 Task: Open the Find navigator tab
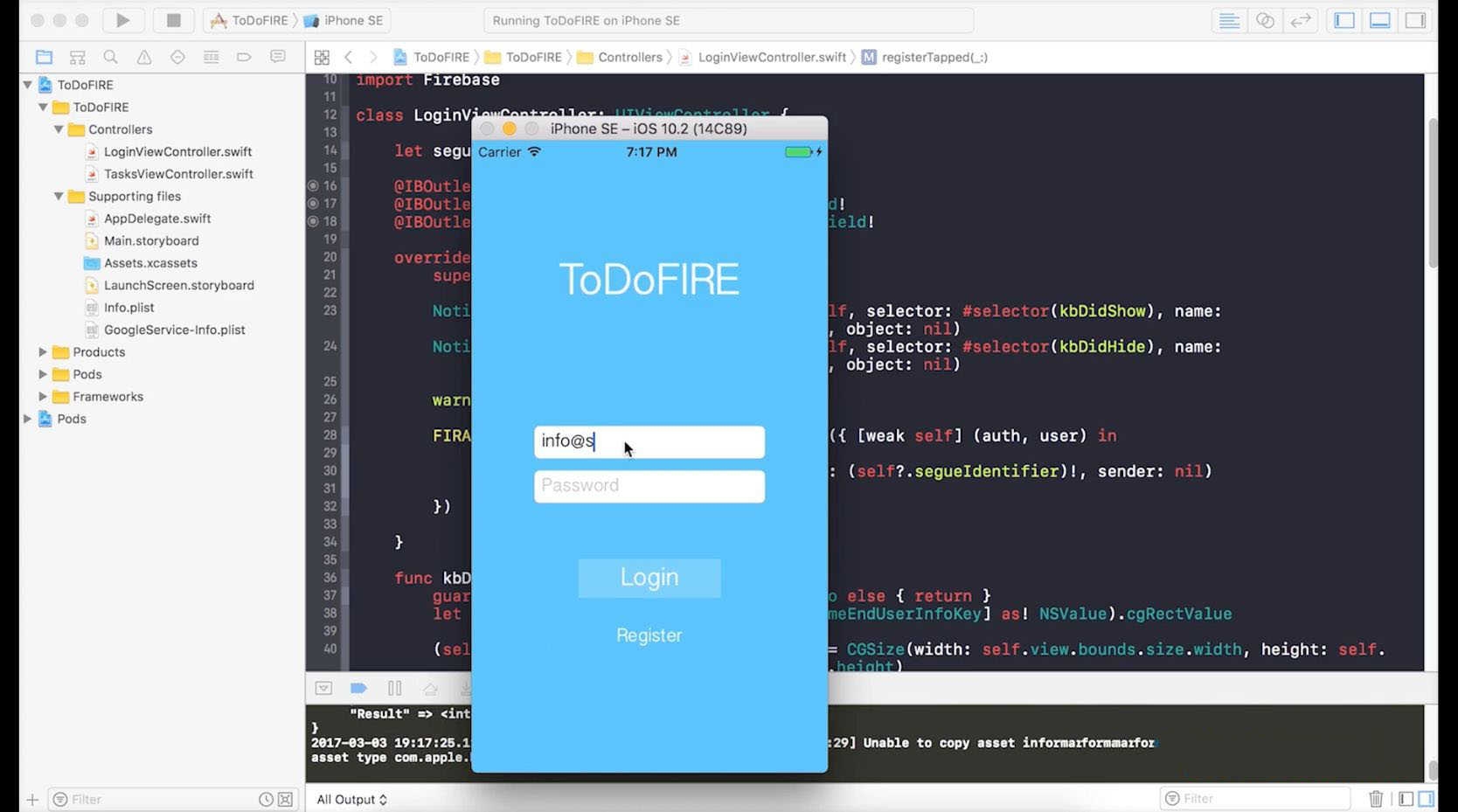(110, 57)
